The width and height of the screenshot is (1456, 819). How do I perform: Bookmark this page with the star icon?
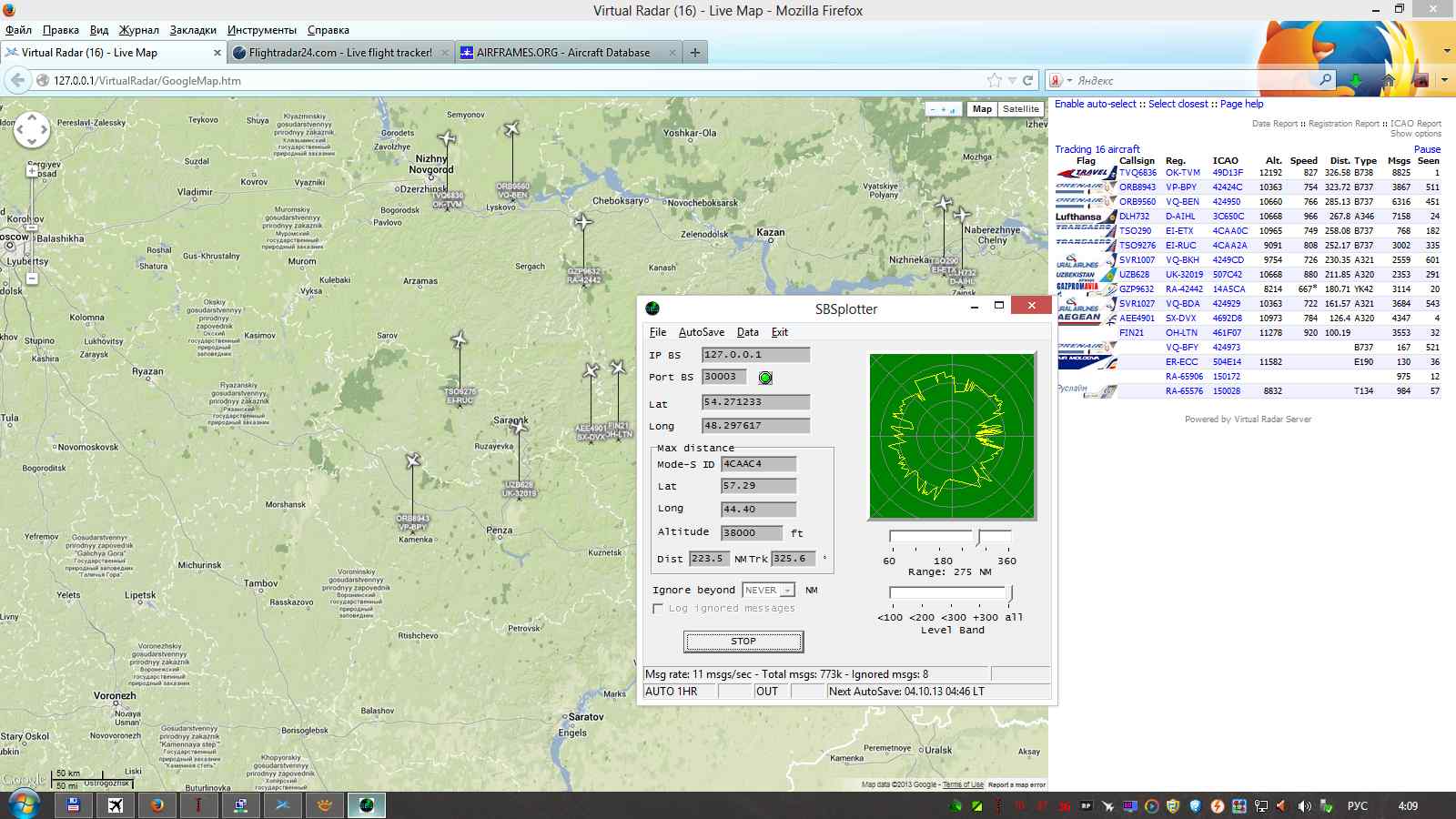point(995,80)
